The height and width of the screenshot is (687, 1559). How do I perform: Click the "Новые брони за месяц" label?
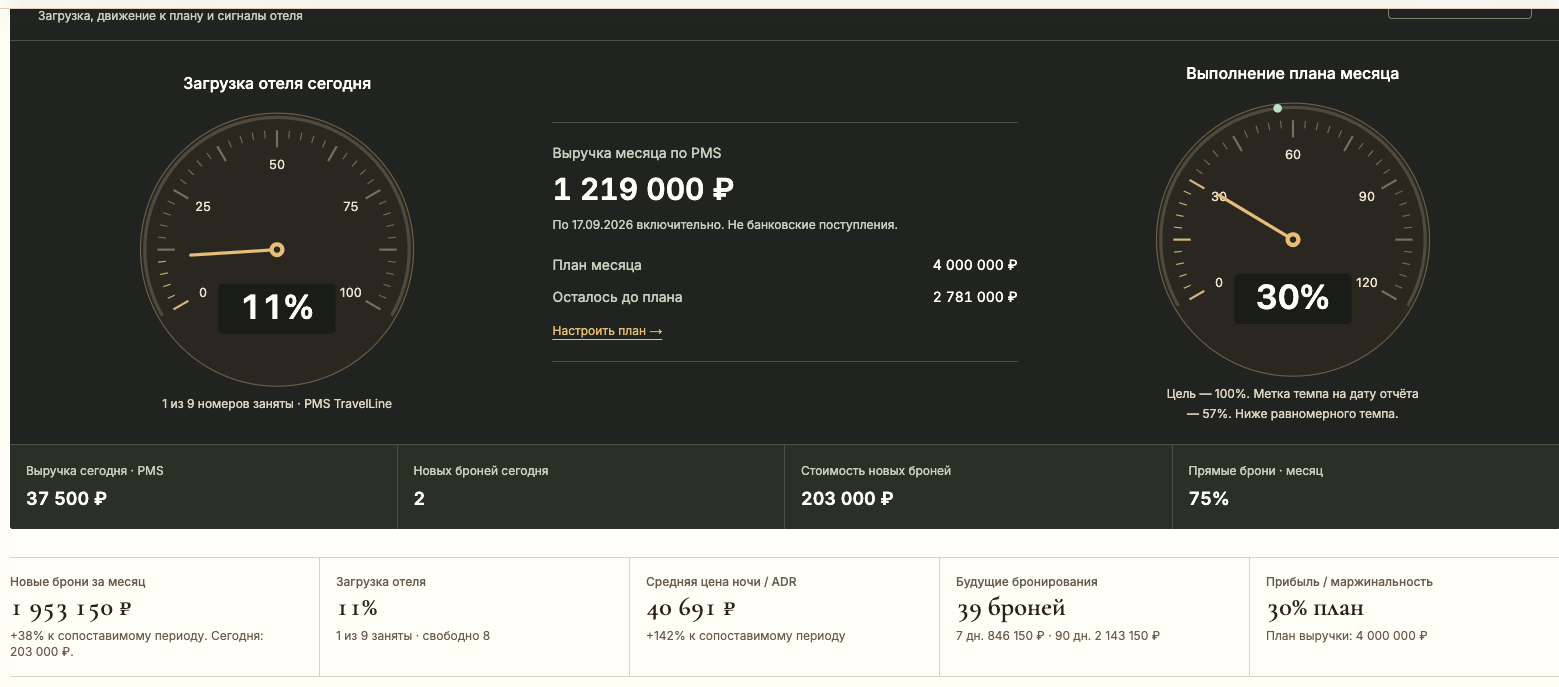(x=78, y=582)
